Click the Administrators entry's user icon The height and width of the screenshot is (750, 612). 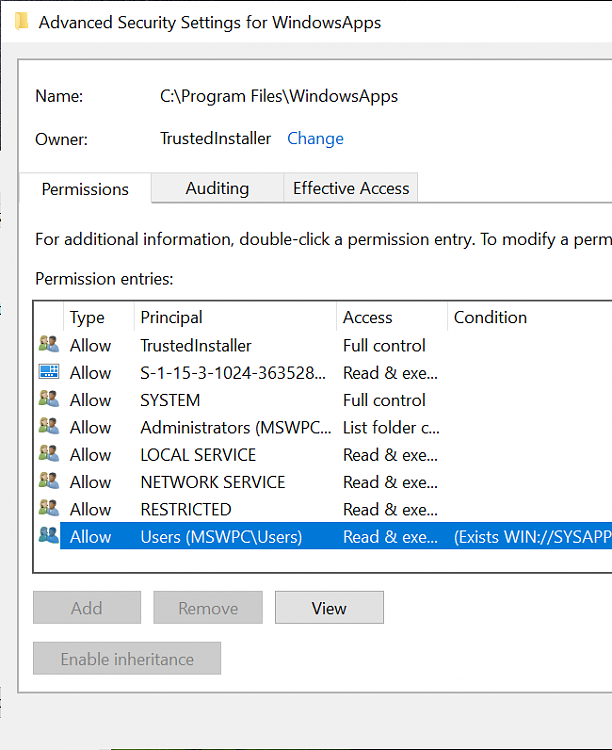48,427
